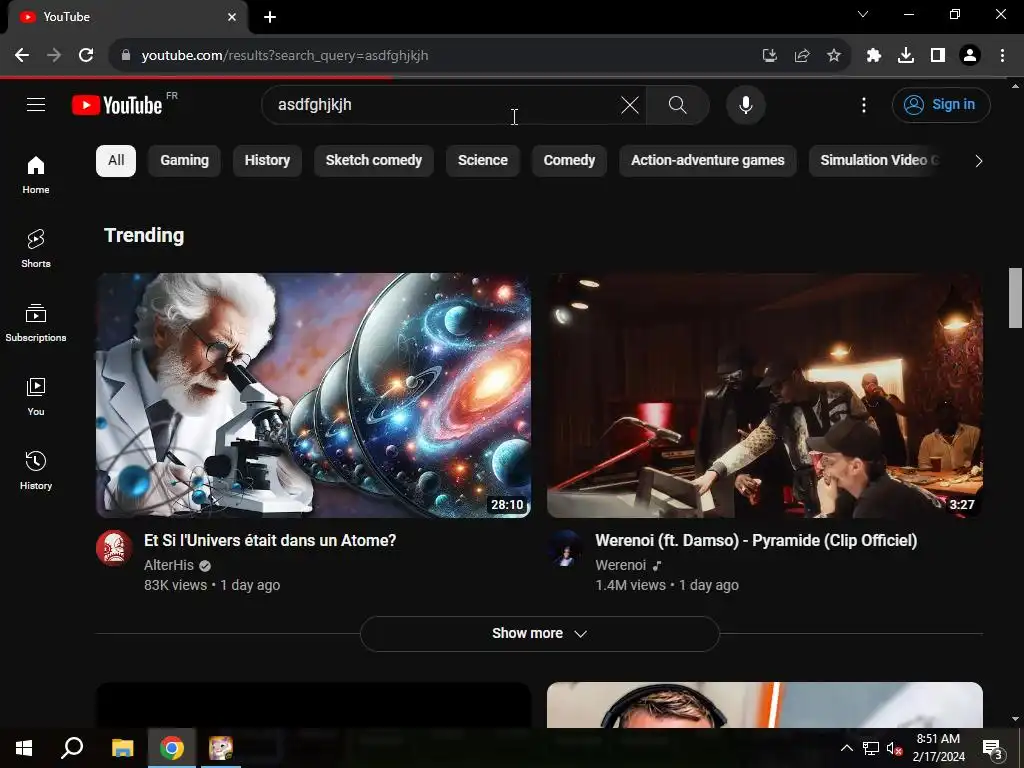Click the browser address bar URL
The width and height of the screenshot is (1024, 768).
pos(285,56)
